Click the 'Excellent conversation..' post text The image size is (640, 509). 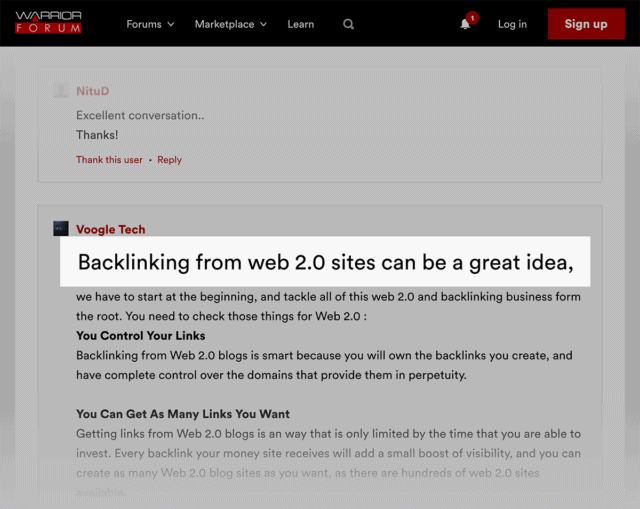(140, 115)
